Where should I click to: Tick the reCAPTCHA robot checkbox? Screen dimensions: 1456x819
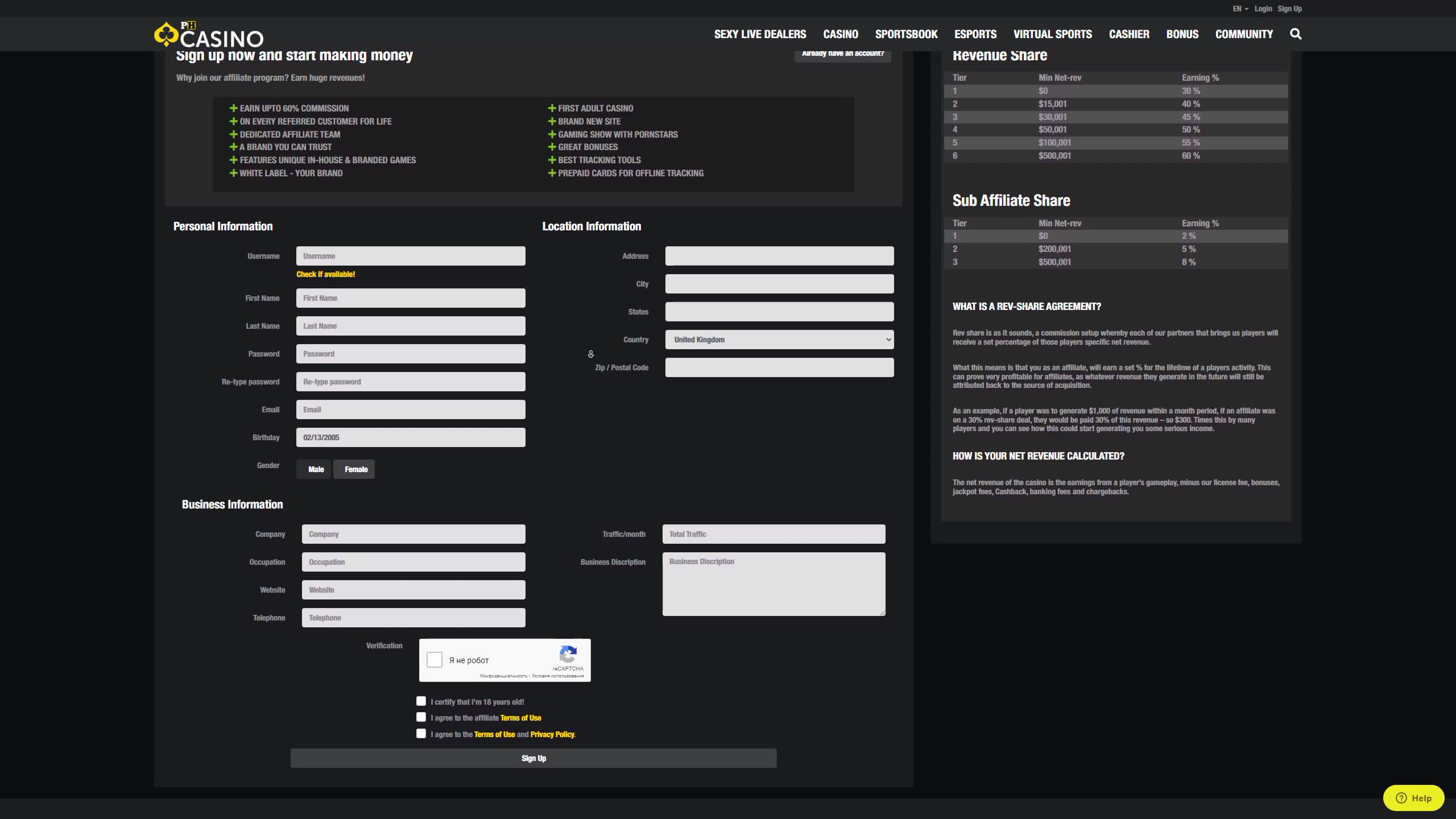[x=435, y=660]
